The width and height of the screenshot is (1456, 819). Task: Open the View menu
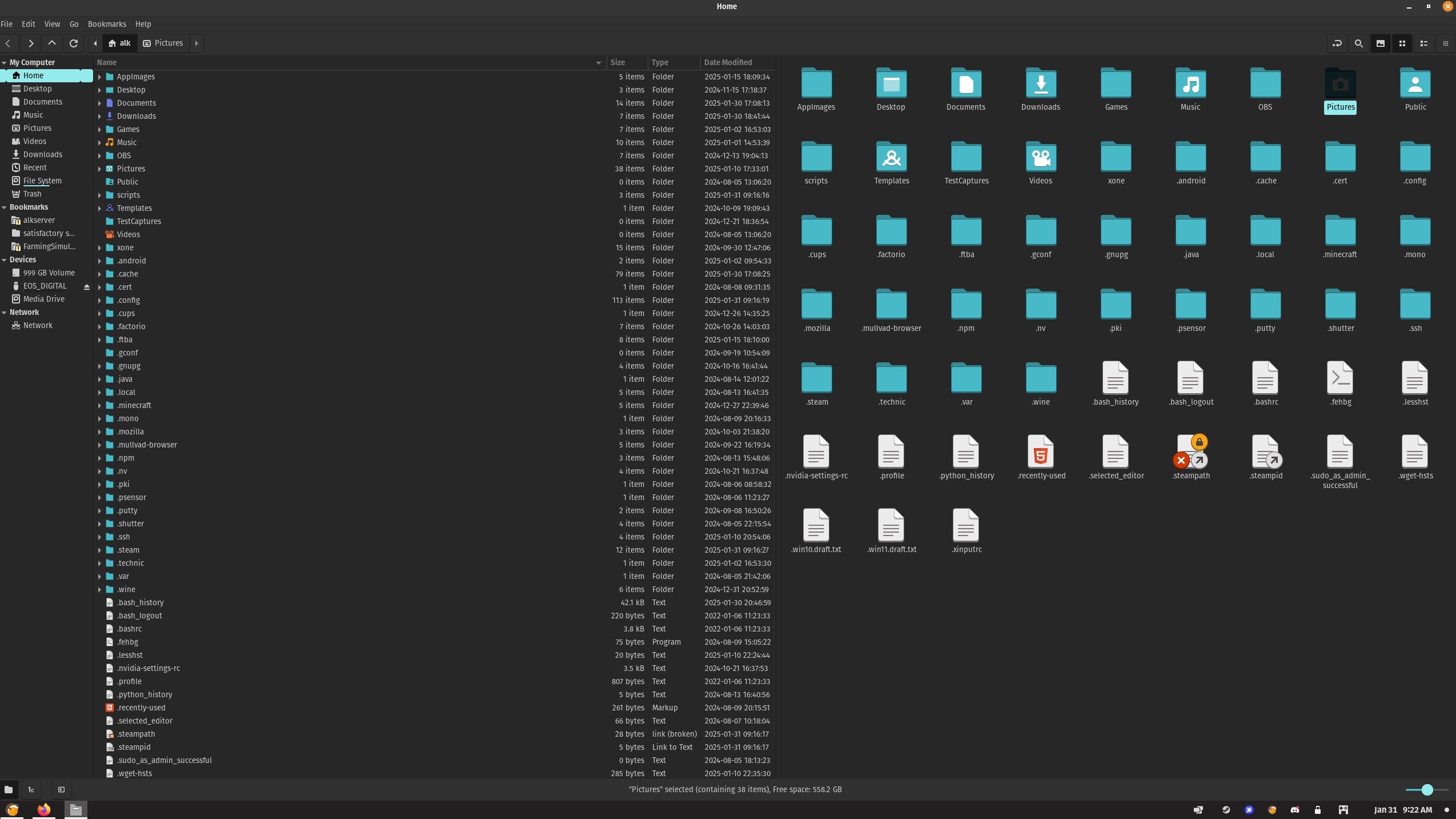pyautogui.click(x=52, y=24)
